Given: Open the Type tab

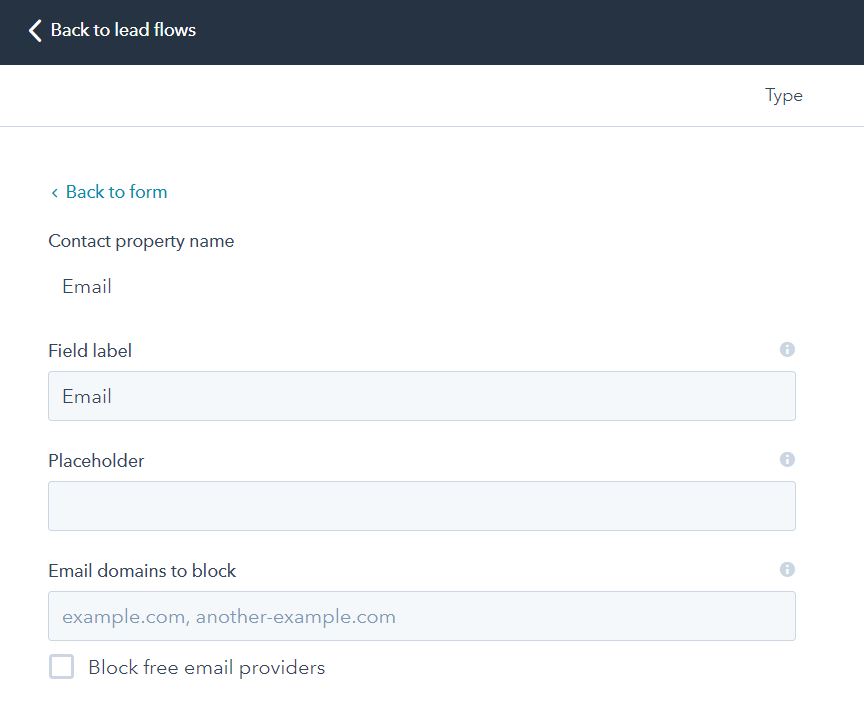Looking at the screenshot, I should pos(784,96).
